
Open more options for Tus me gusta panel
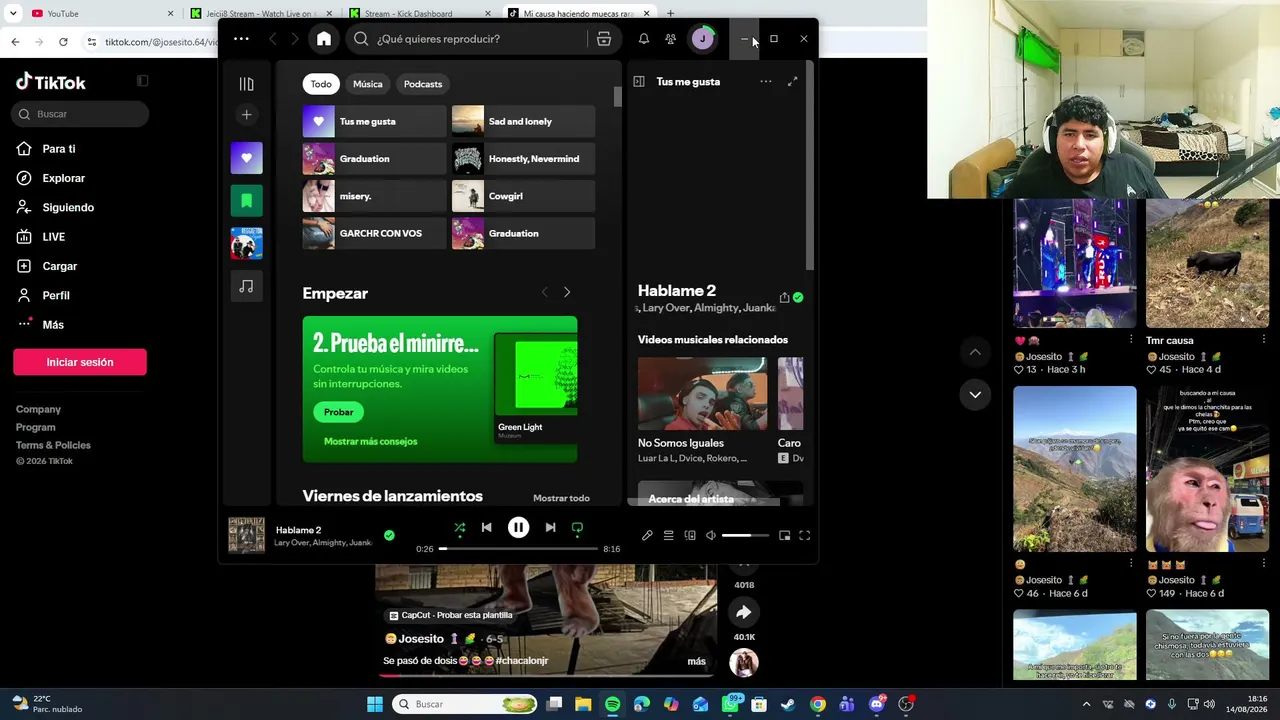coord(766,82)
